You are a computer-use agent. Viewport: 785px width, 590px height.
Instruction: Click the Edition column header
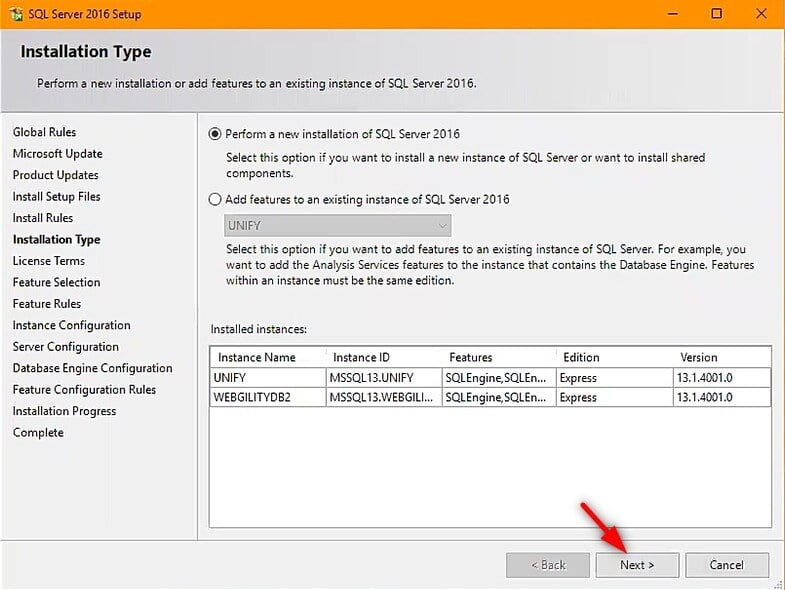tap(614, 357)
